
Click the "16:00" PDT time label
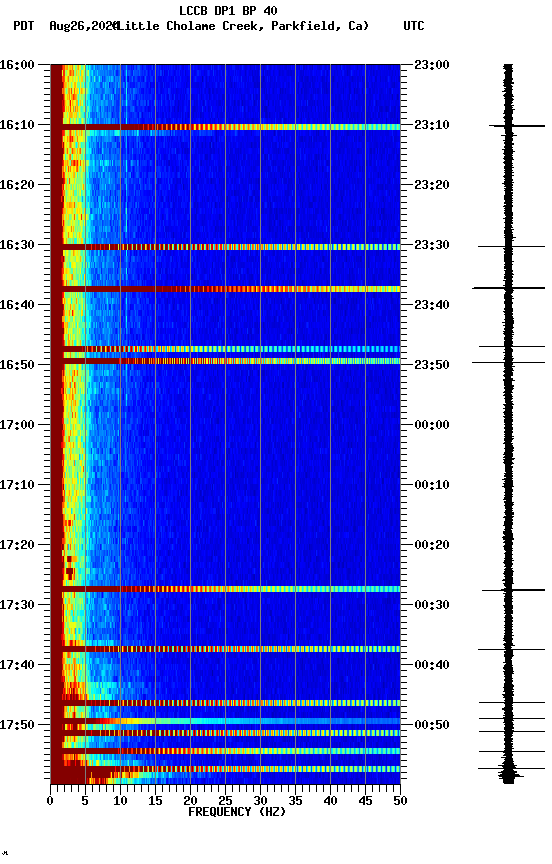[x=17, y=65]
